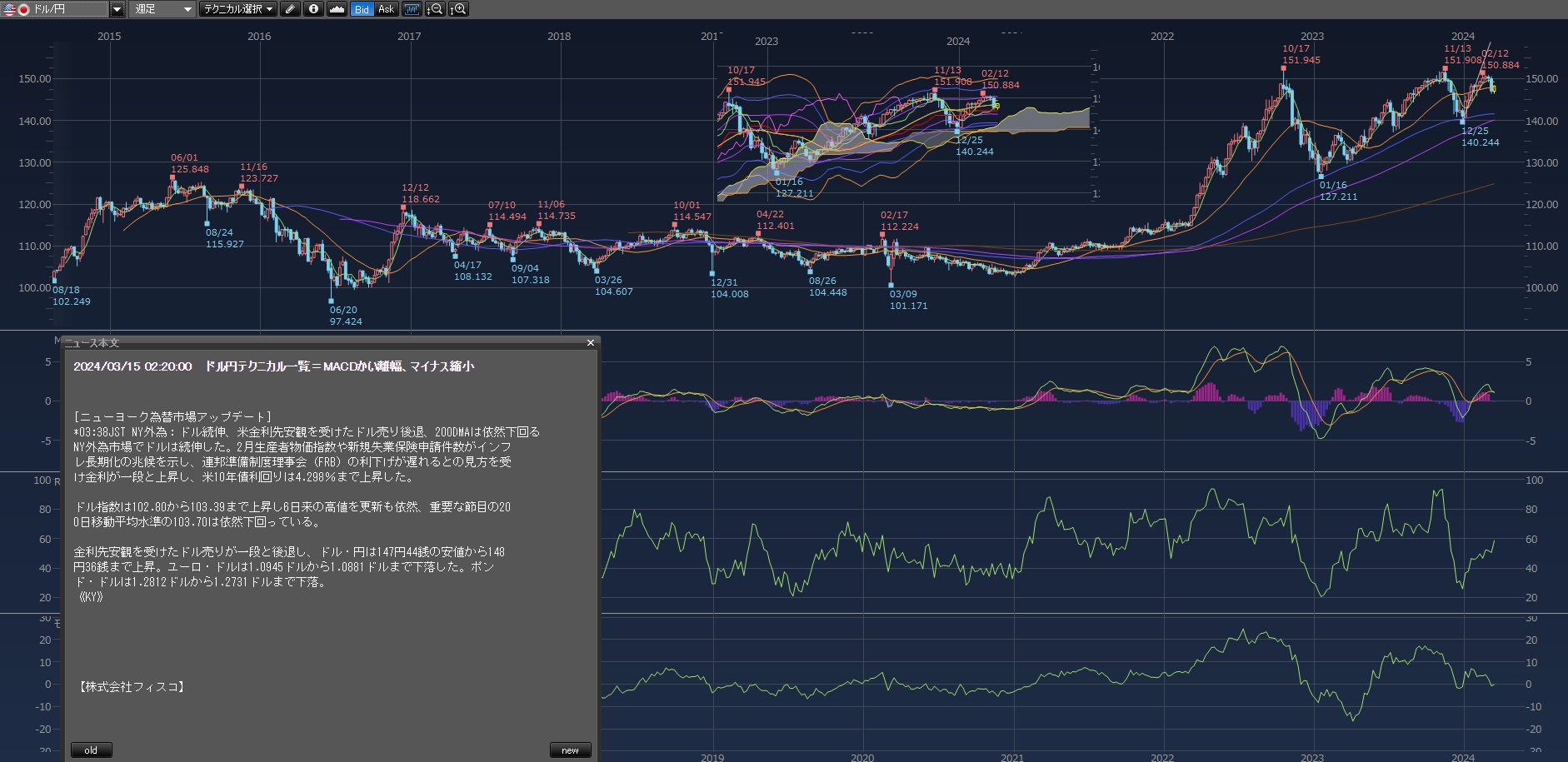Open the テクニカル選択 indicator menu

[238, 9]
